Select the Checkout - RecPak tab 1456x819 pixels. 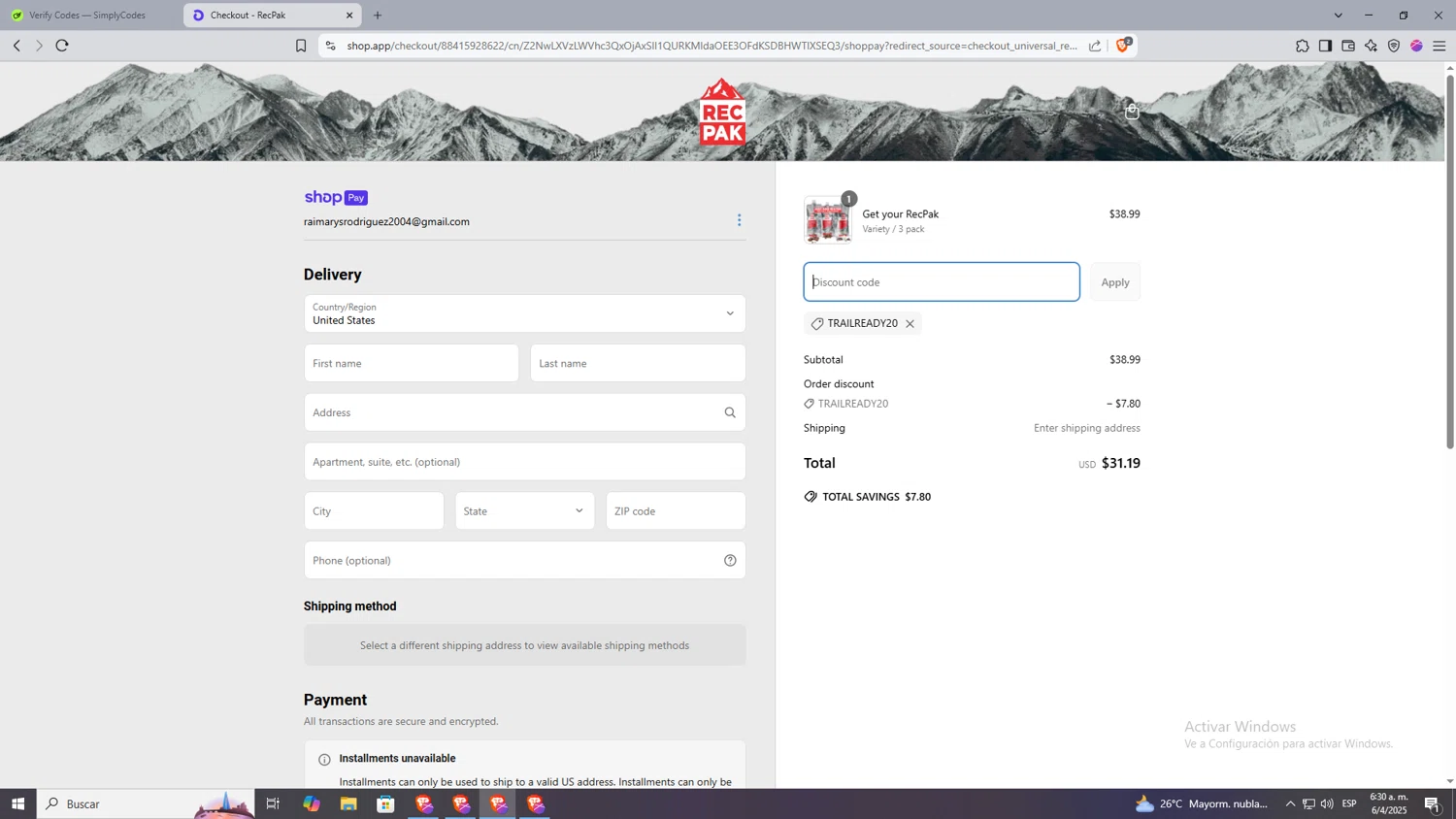pyautogui.click(x=272, y=16)
